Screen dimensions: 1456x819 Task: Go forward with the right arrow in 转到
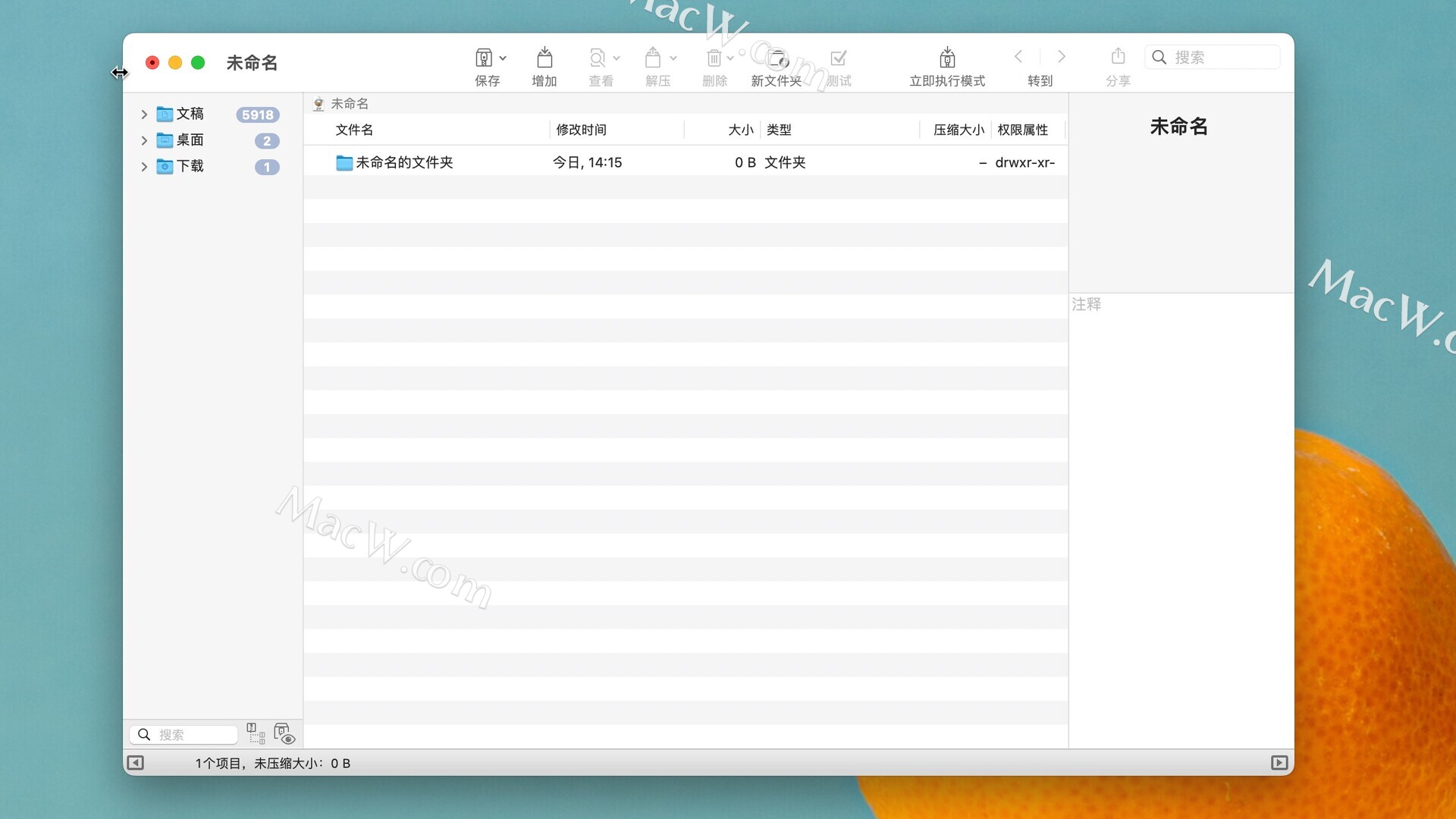pyautogui.click(x=1062, y=56)
